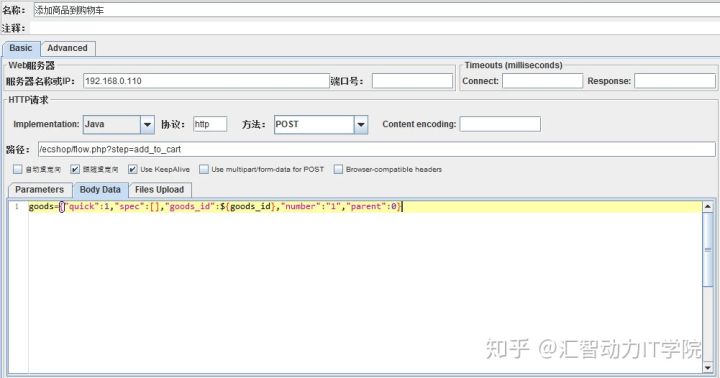This screenshot has width=720, height=378.
Task: Switch to the Advanced tab
Action: pyautogui.click(x=68, y=48)
